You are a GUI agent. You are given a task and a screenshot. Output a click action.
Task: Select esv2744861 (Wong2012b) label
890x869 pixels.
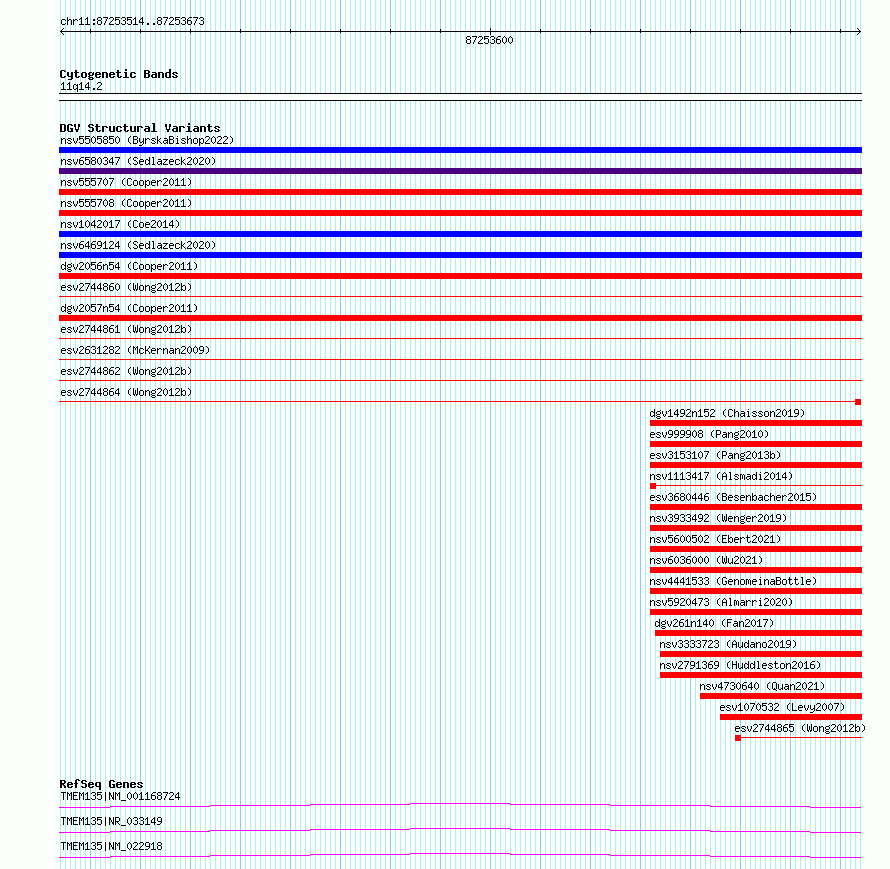pyautogui.click(x=126, y=329)
